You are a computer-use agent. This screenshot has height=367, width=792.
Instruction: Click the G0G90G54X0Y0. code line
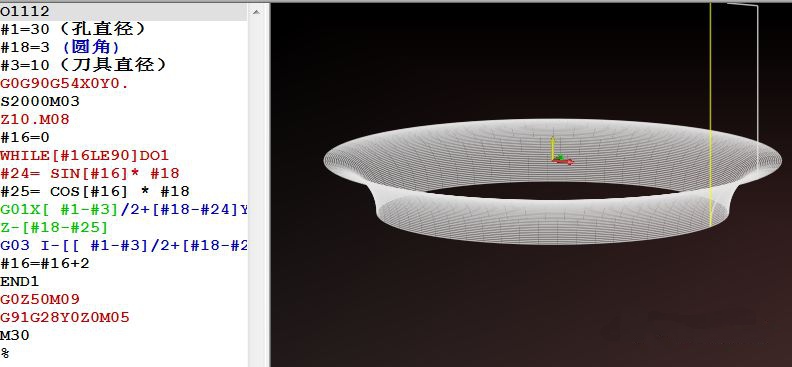[64, 83]
